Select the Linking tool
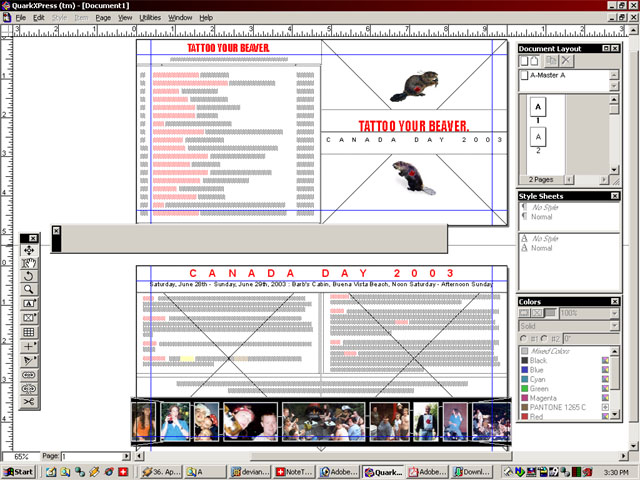Image resolution: width=640 pixels, height=480 pixels. click(x=29, y=375)
